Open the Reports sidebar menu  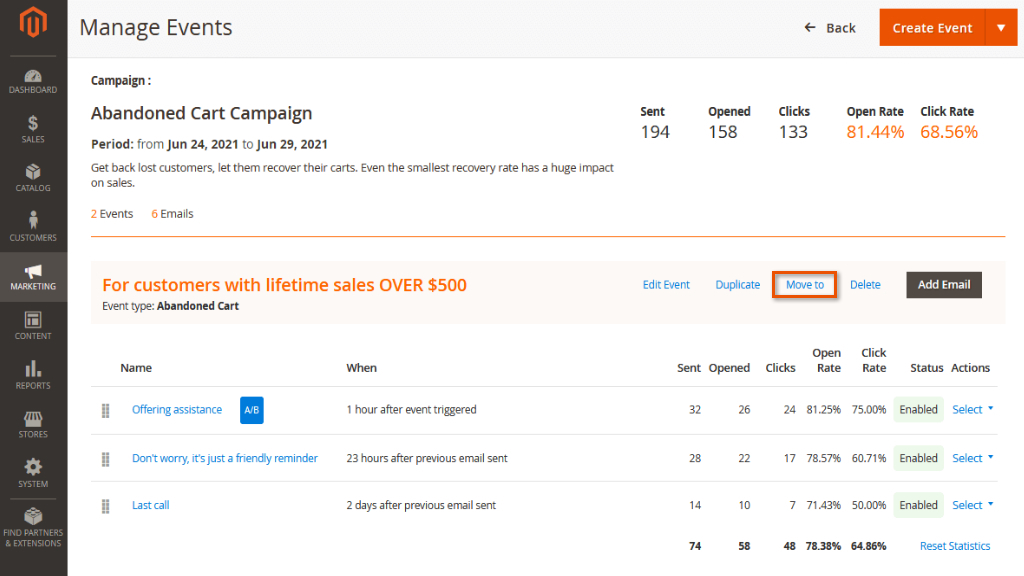point(33,375)
